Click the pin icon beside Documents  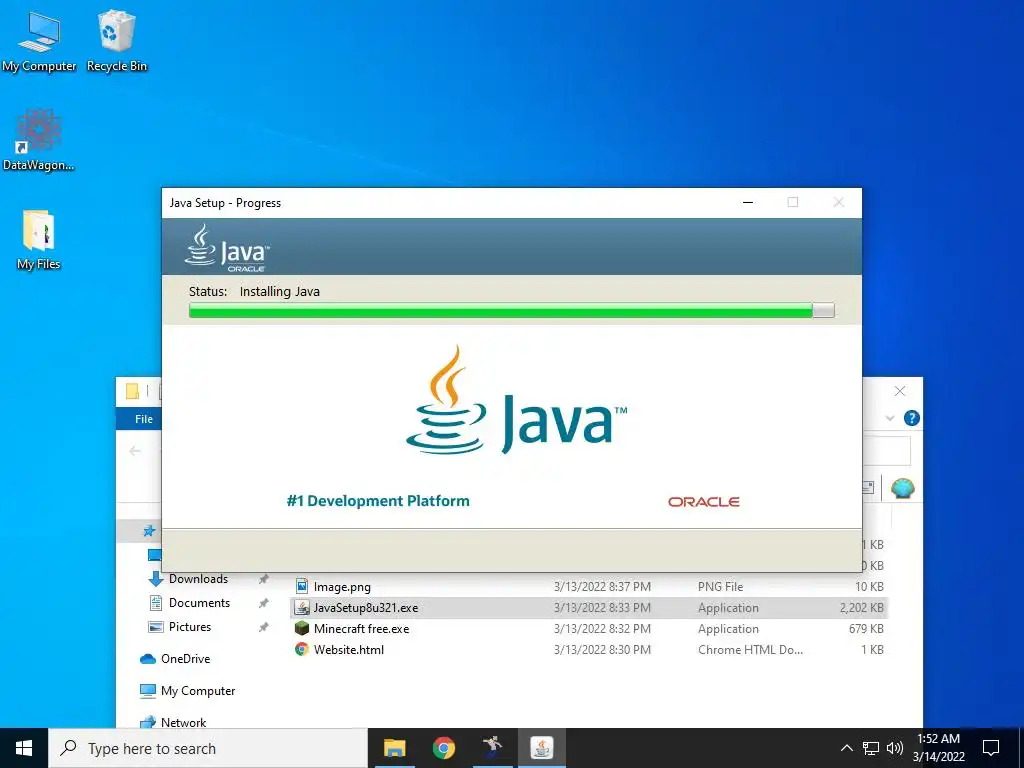pyautogui.click(x=263, y=603)
